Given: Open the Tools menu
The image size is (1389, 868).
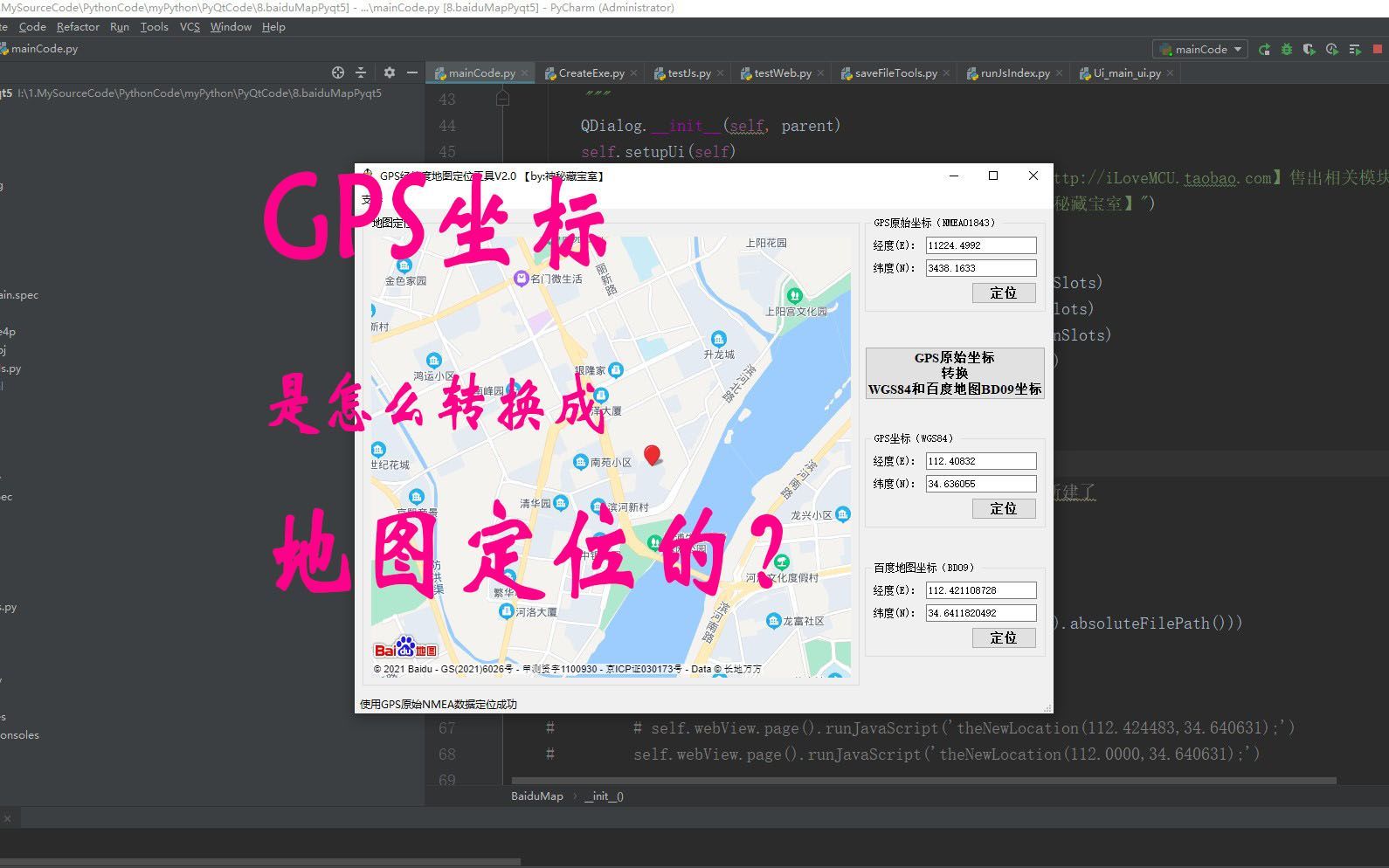Looking at the screenshot, I should tap(154, 27).
